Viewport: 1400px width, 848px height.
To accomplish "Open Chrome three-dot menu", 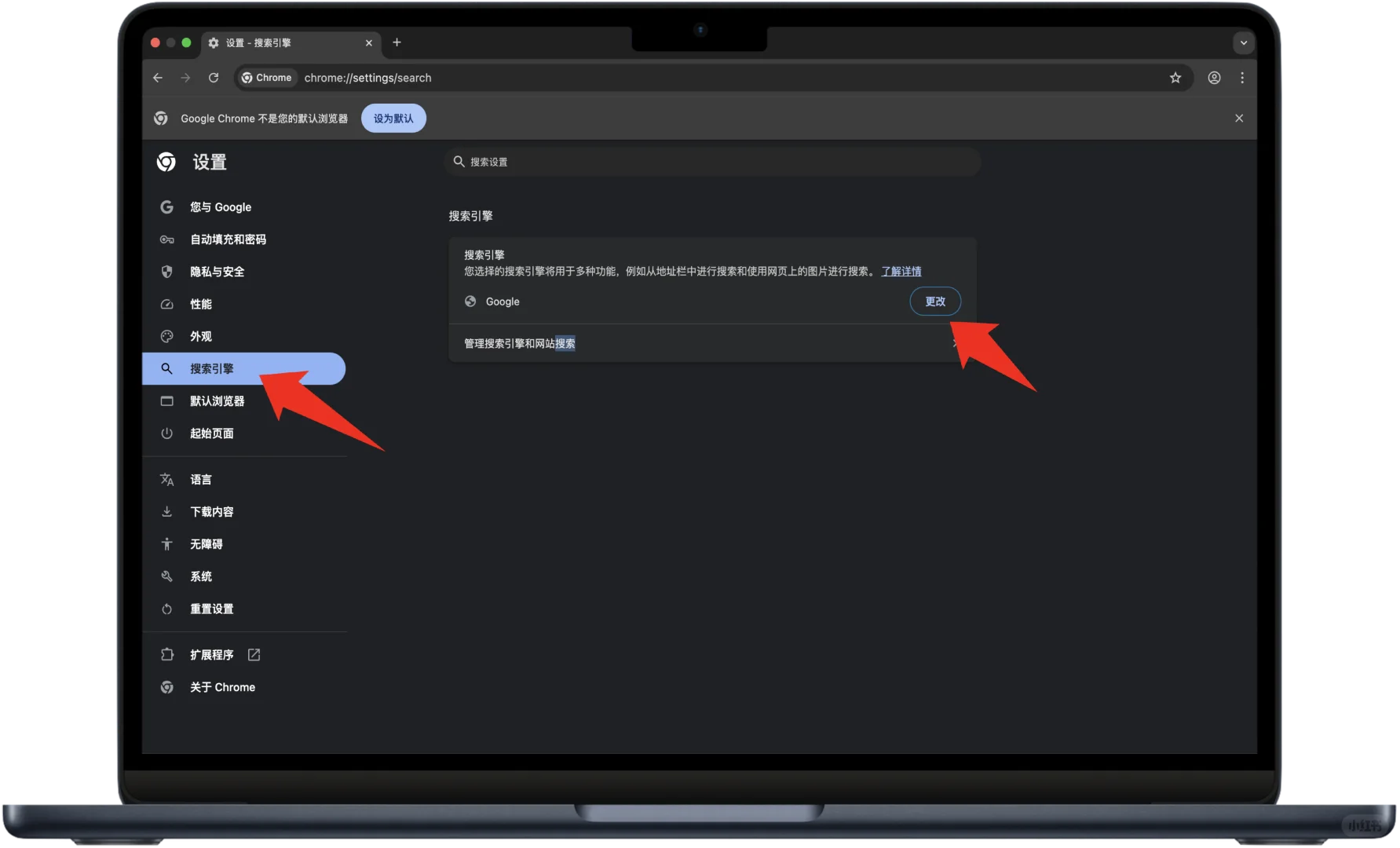I will tap(1241, 78).
